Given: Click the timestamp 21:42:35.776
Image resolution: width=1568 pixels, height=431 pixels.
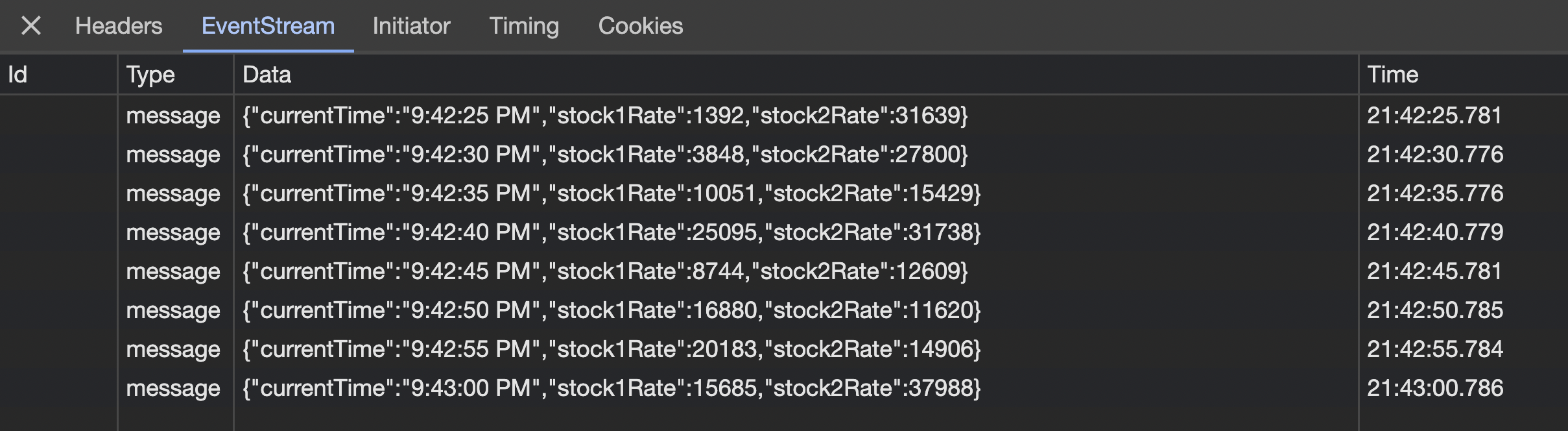Looking at the screenshot, I should [1434, 193].
